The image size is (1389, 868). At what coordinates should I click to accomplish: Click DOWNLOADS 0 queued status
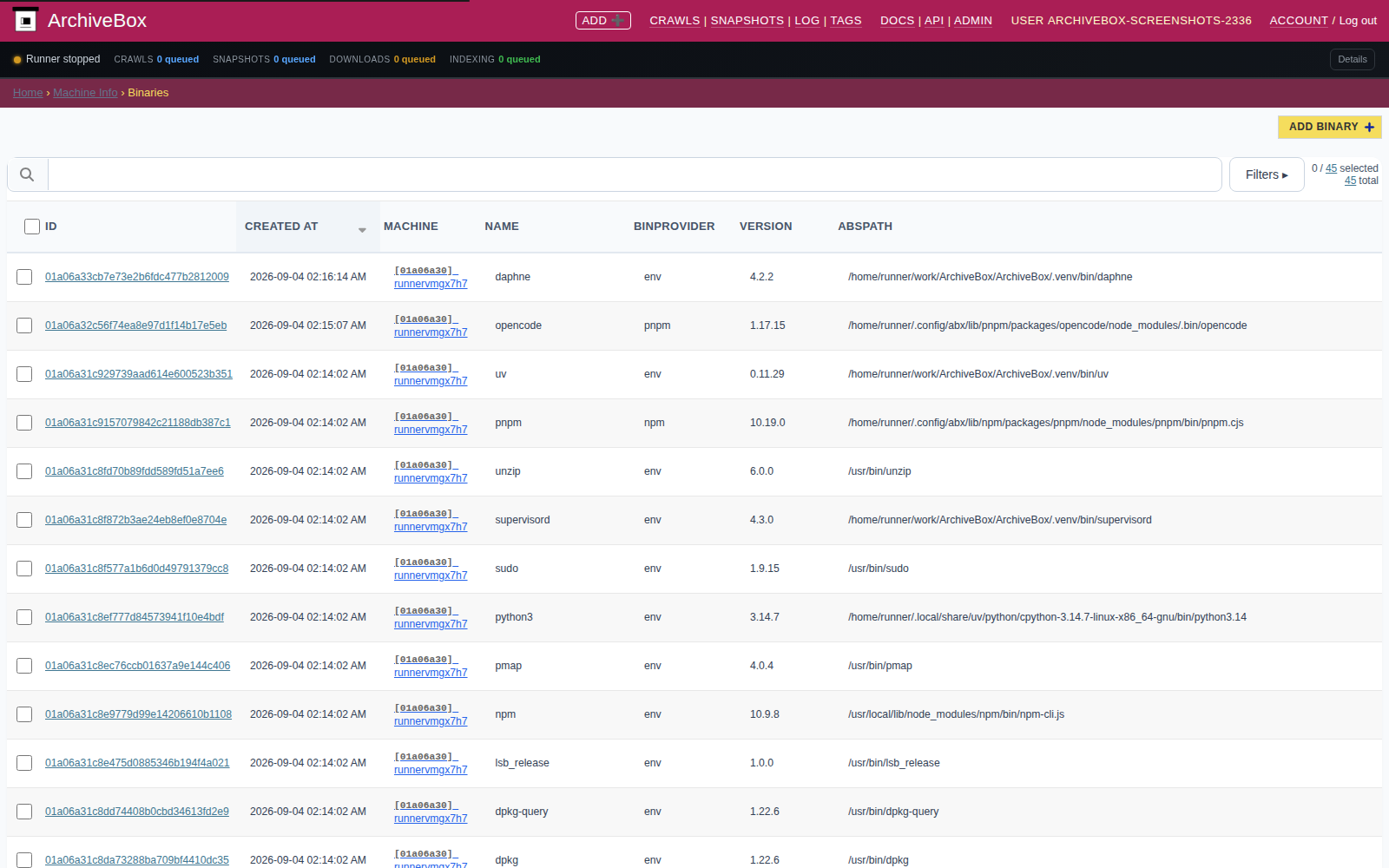[382, 59]
